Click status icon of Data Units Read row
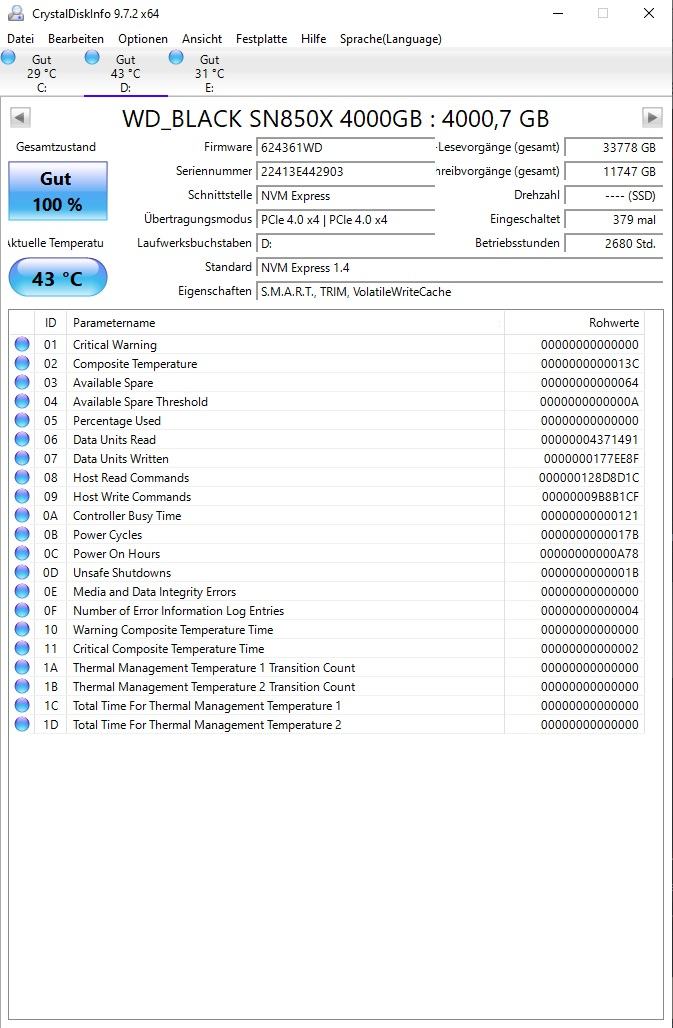 pyautogui.click(x=22, y=439)
